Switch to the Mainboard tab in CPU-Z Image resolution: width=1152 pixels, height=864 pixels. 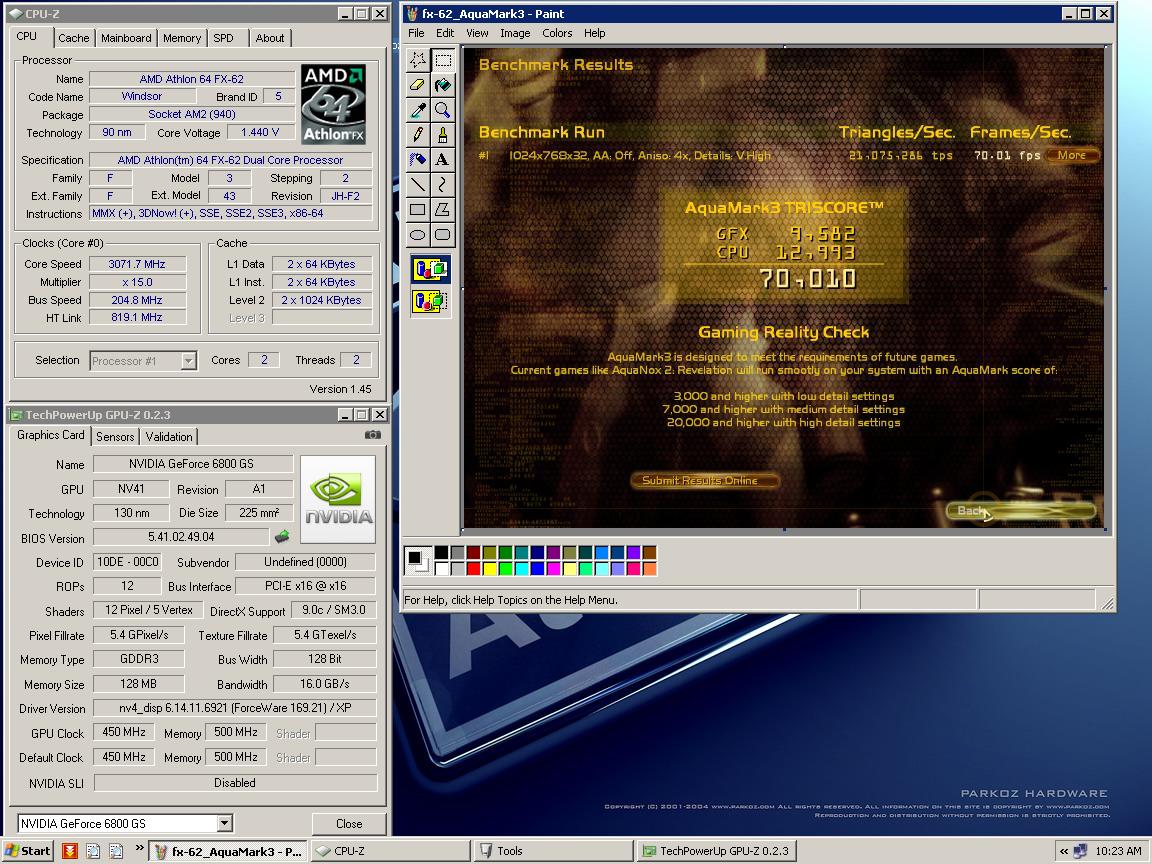126,38
